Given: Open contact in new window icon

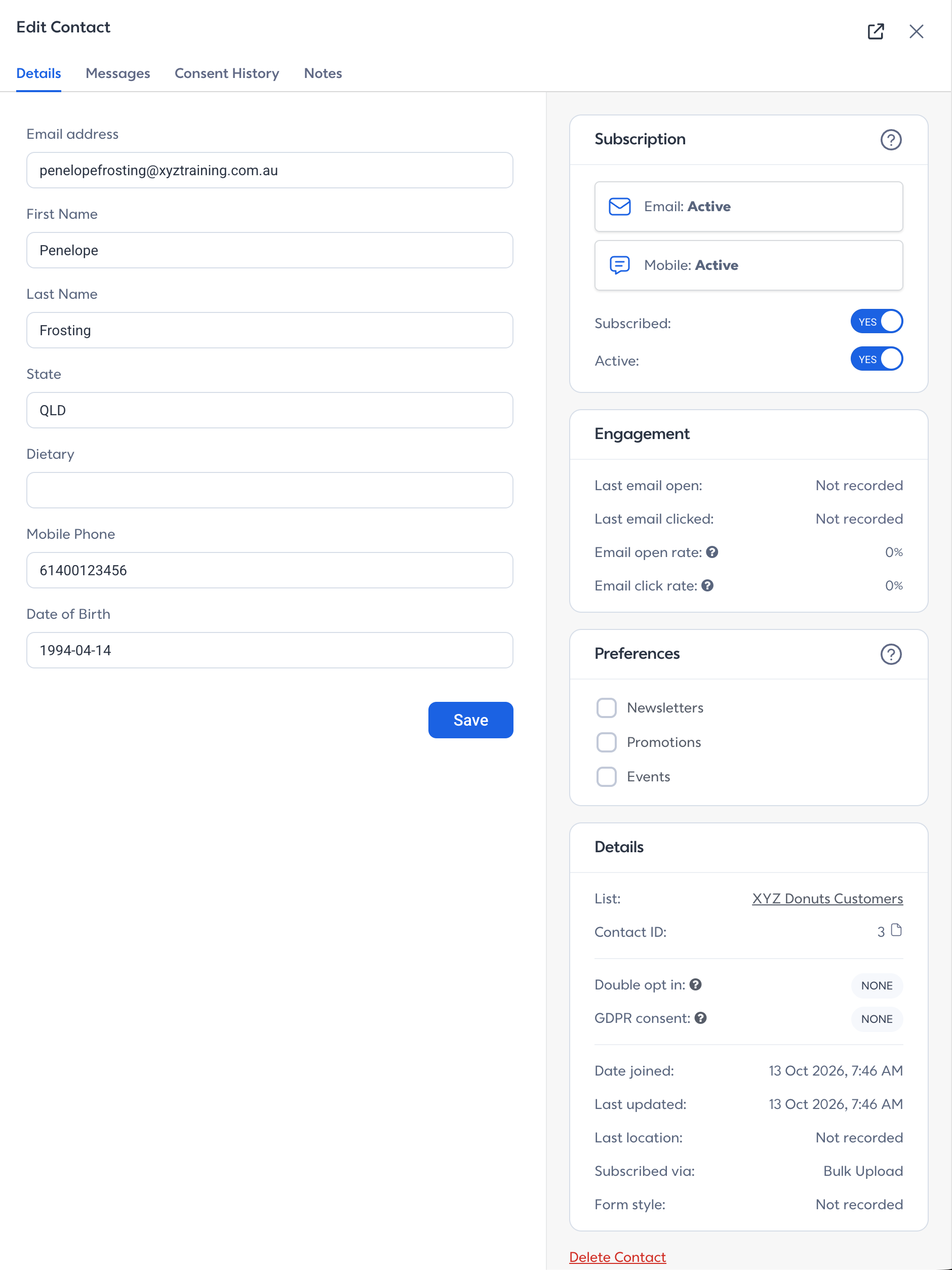Looking at the screenshot, I should point(875,31).
